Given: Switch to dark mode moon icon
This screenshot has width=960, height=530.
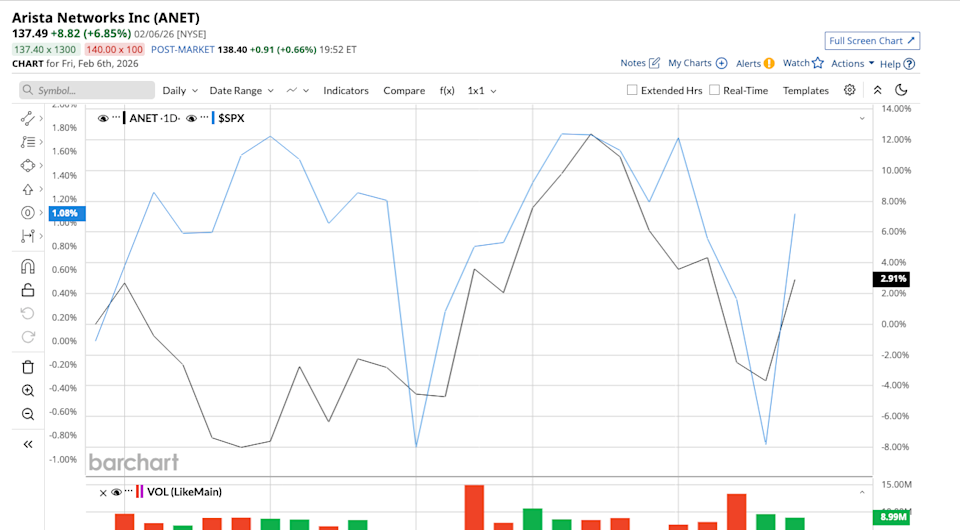Looking at the screenshot, I should click(x=901, y=90).
